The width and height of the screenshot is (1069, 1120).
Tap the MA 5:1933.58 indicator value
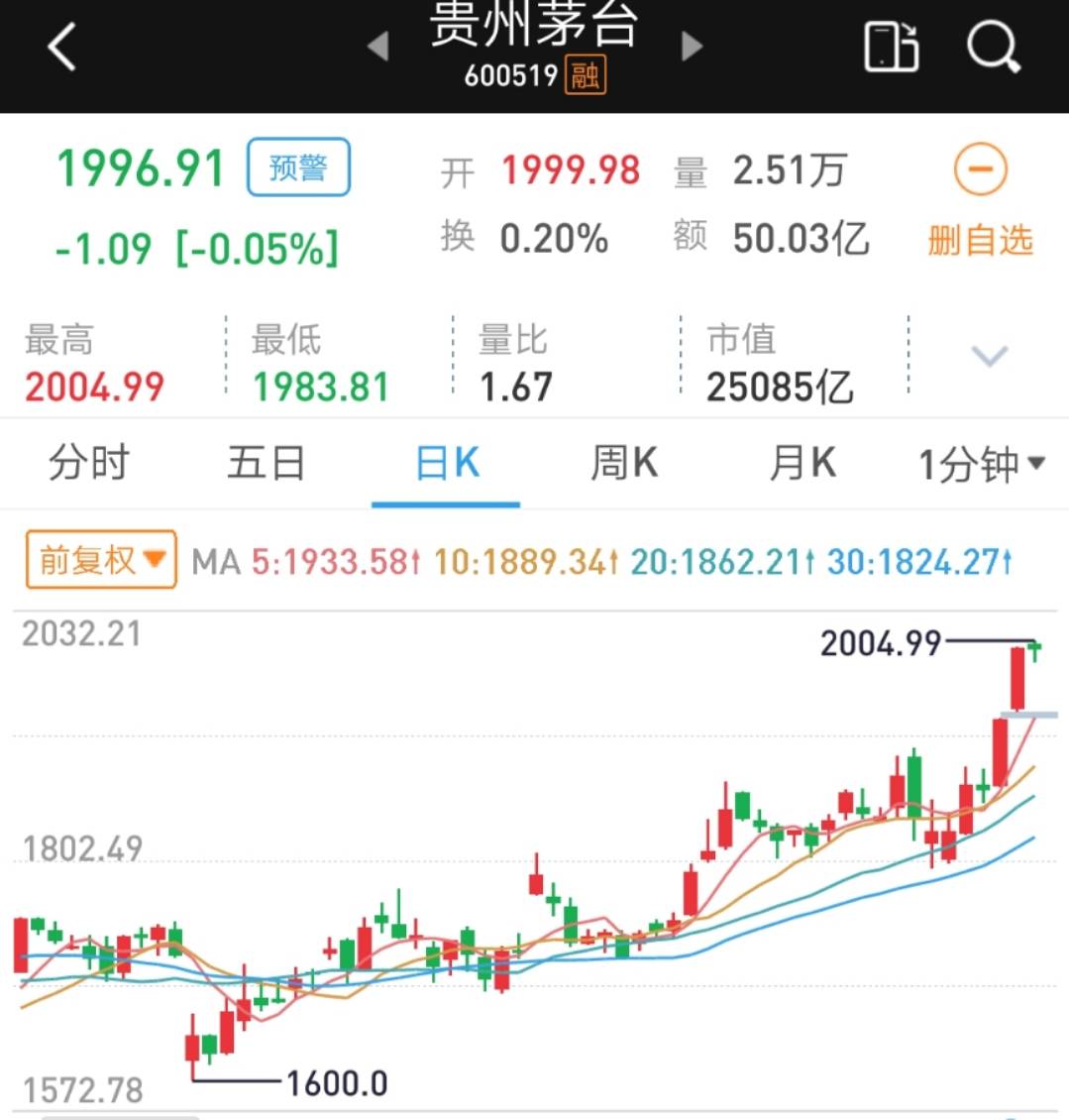[336, 562]
